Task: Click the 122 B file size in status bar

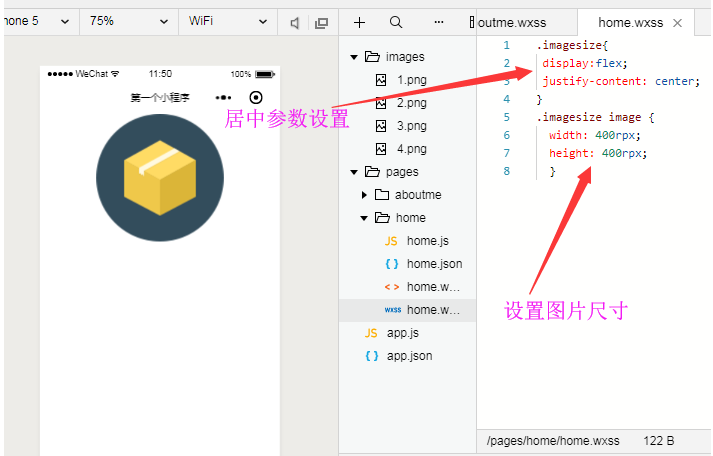Action: (659, 441)
